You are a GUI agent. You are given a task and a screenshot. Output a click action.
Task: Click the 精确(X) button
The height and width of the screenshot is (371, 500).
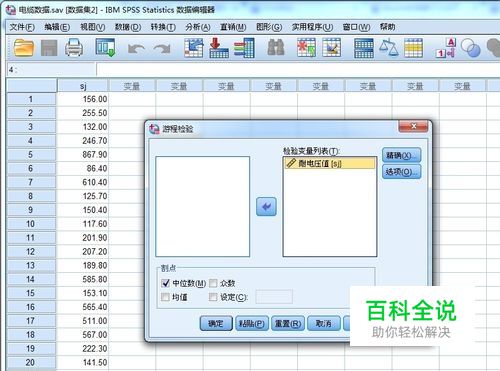[401, 155]
